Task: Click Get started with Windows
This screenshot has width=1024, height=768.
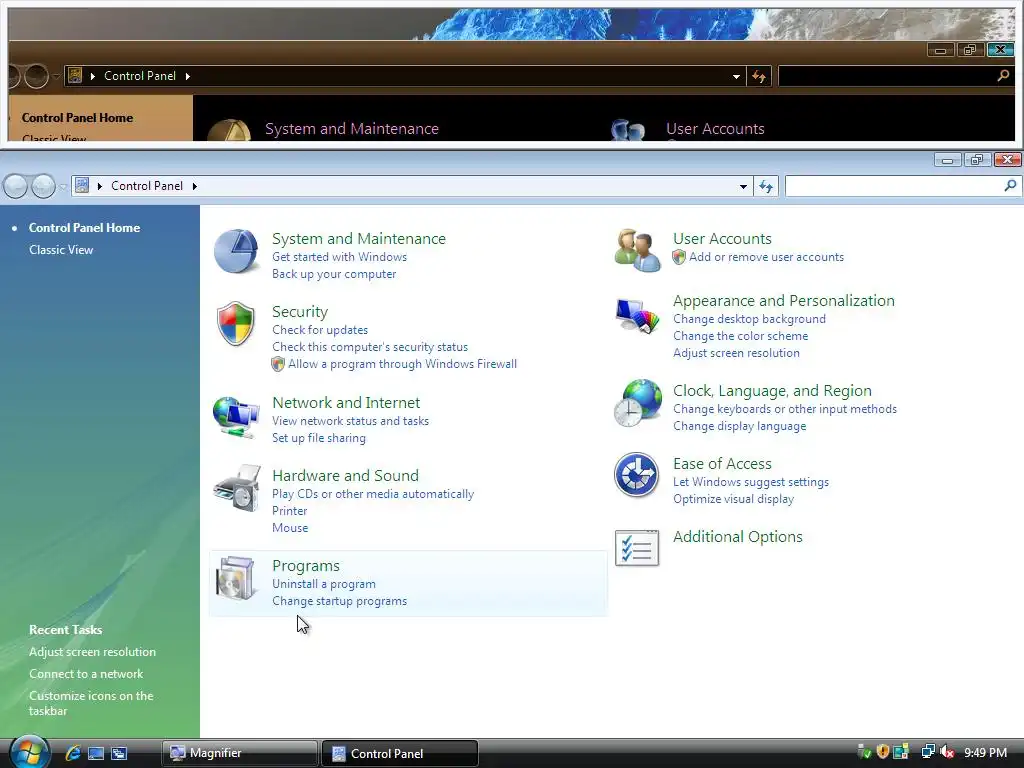Action: [x=340, y=257]
